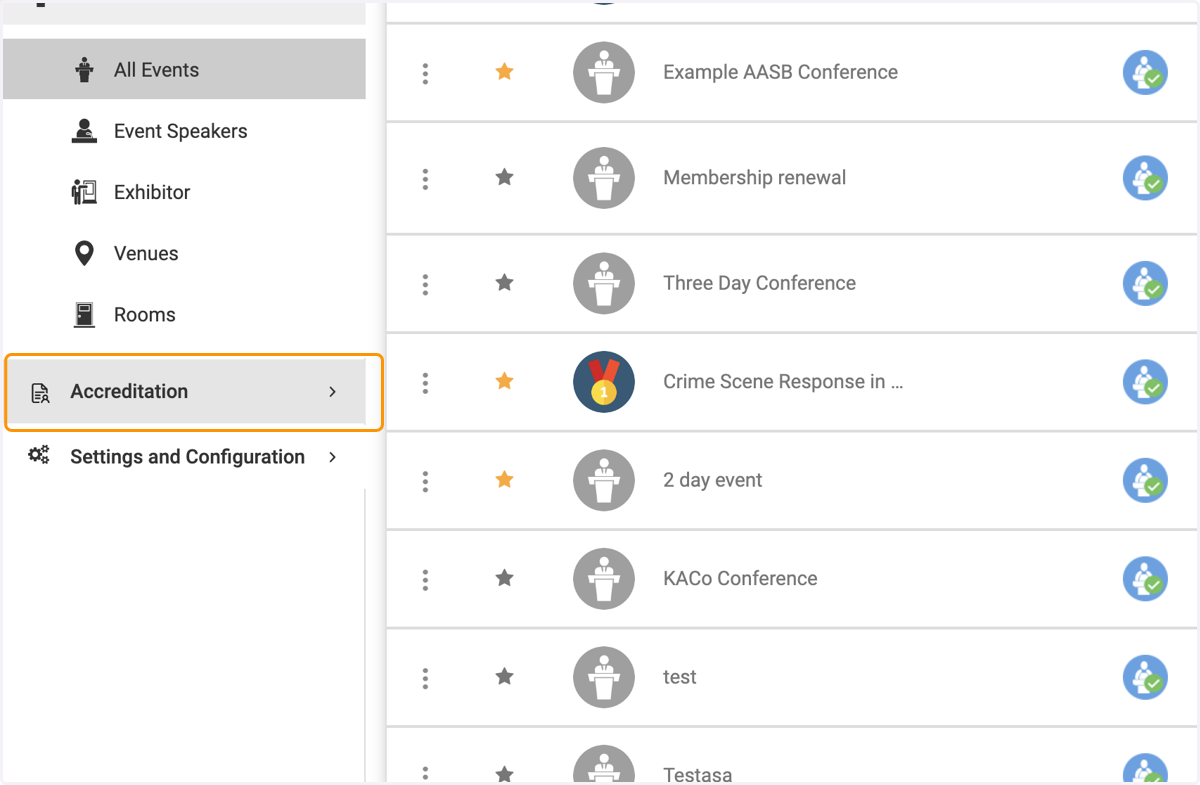The image size is (1200, 785).
Task: Star the KACo Conference event
Action: (505, 577)
